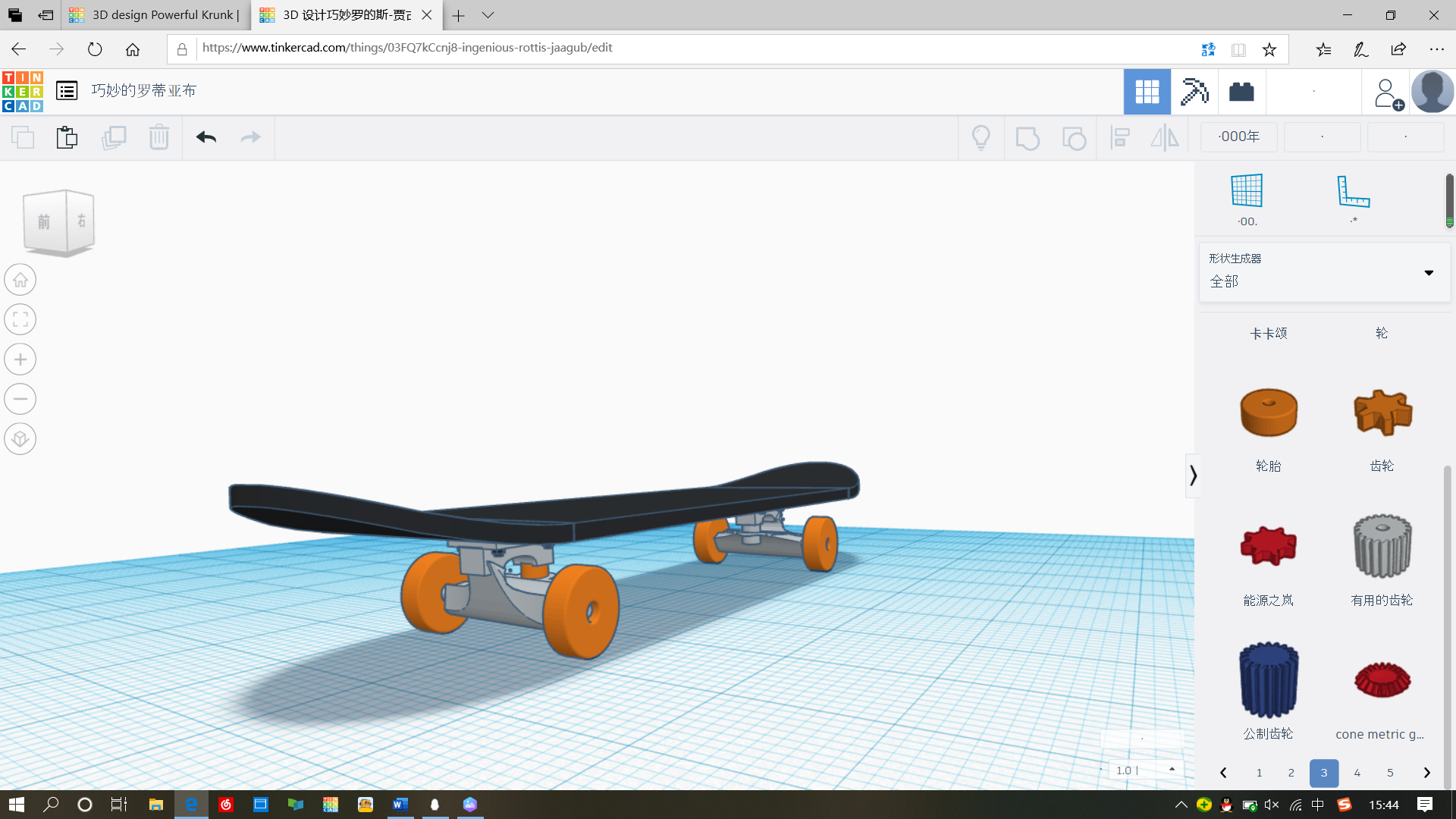The height and width of the screenshot is (819, 1456).
Task: Open the Bricks mode
Action: point(1241,92)
